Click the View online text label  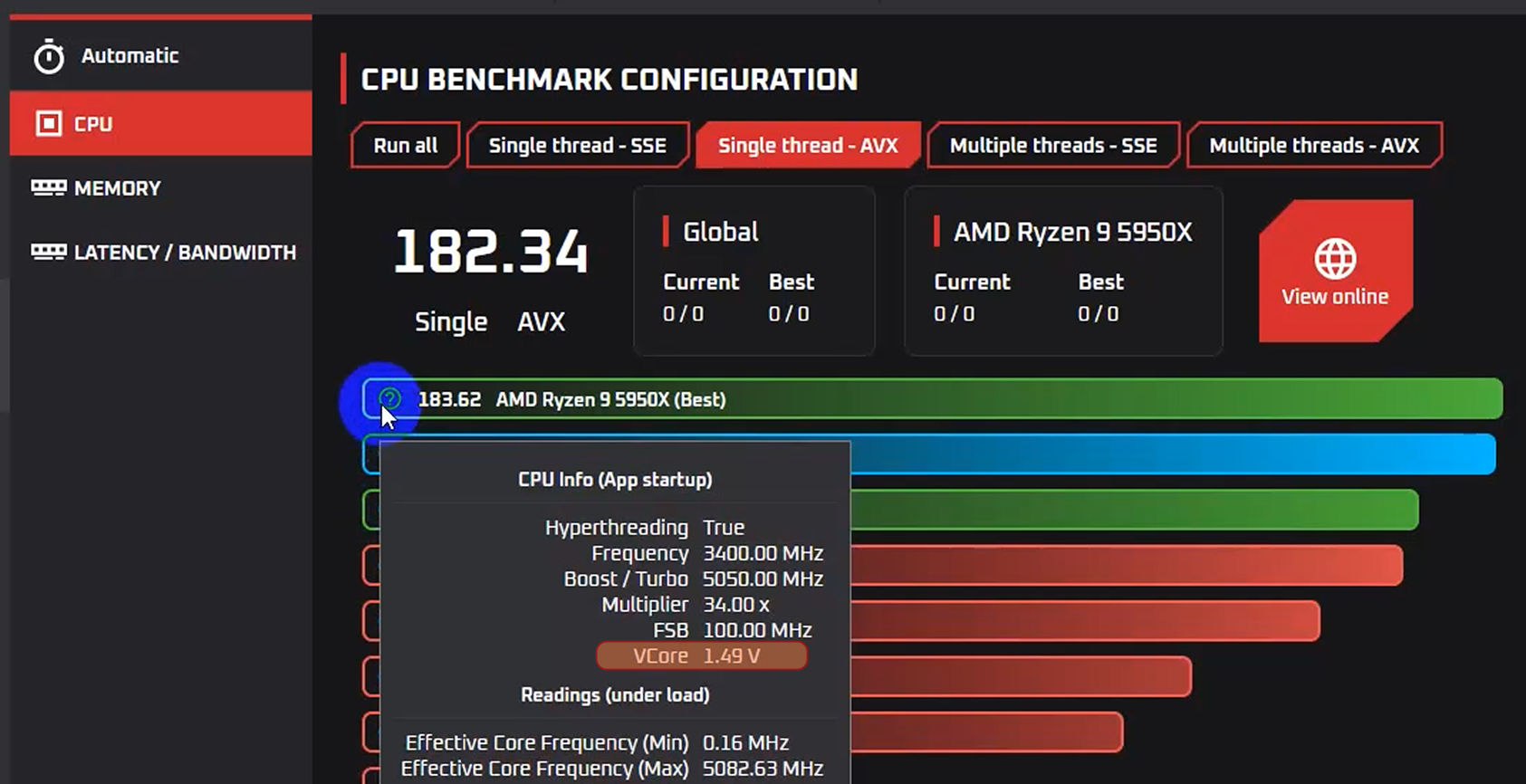coord(1335,297)
